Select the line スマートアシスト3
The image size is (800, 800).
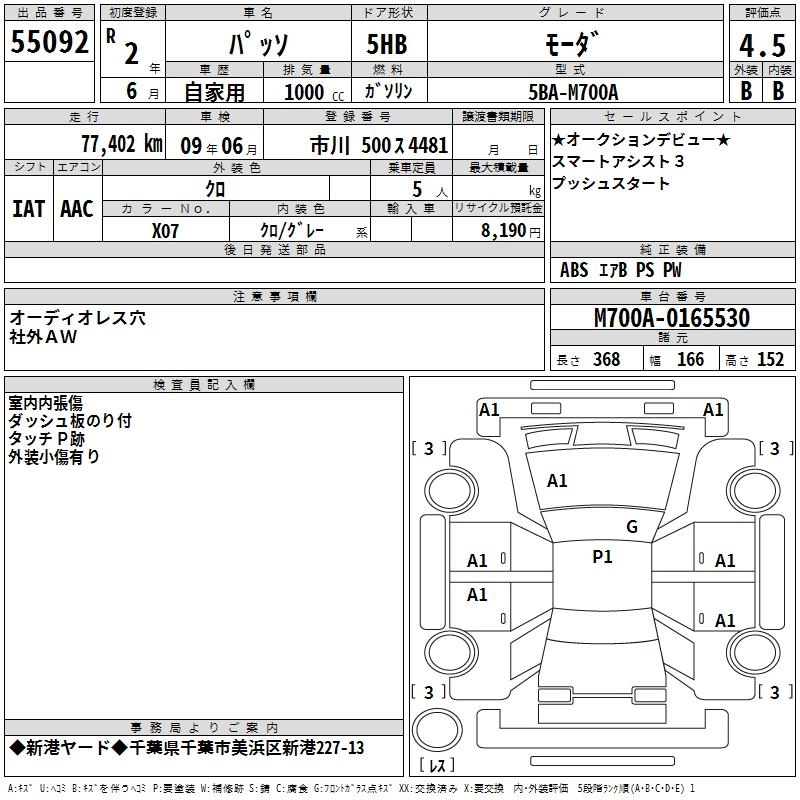[618, 161]
